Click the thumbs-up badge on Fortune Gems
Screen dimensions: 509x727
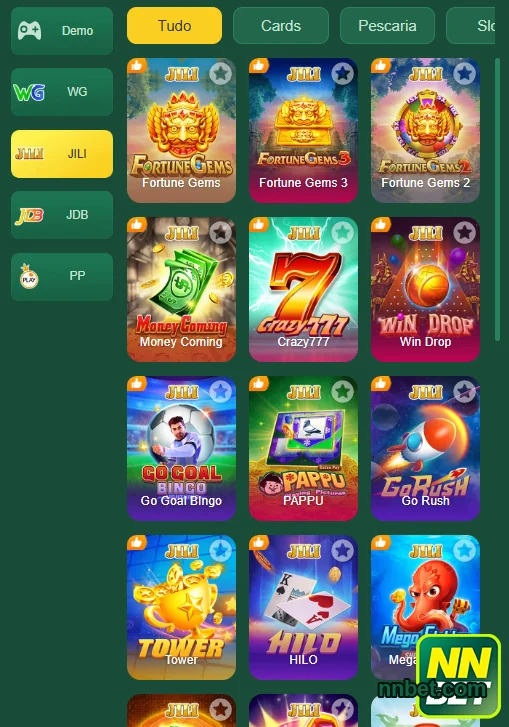click(x=136, y=66)
